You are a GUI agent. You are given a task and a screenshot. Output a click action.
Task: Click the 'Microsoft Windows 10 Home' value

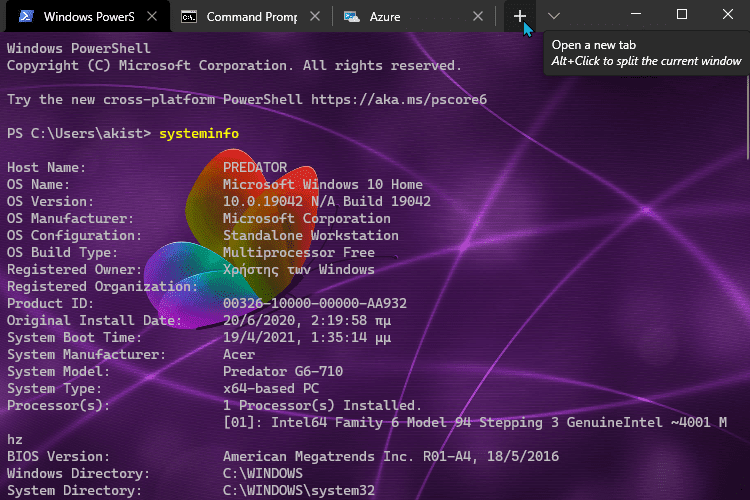pos(323,185)
